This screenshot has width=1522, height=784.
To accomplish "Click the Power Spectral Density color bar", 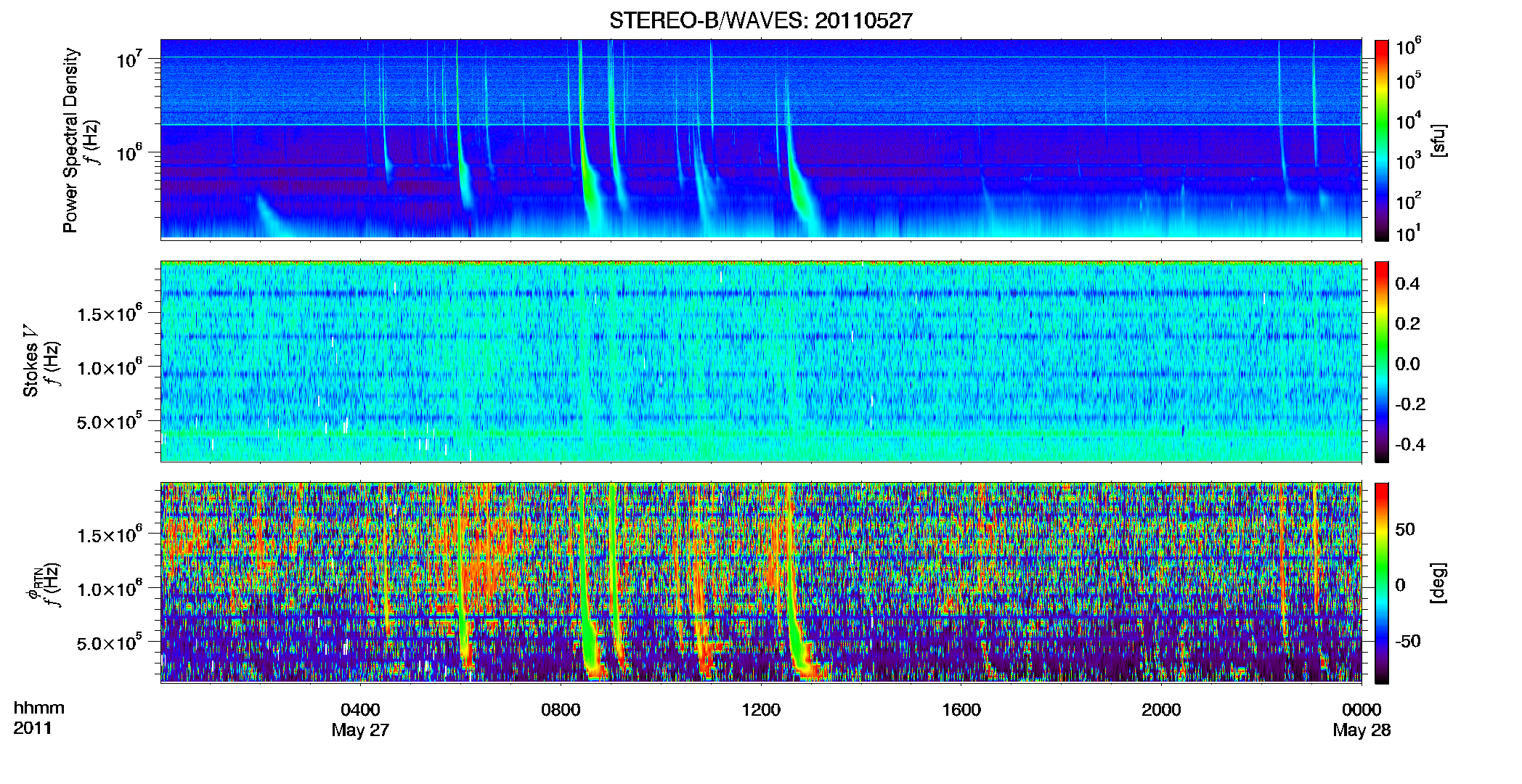I will tap(1382, 140).
